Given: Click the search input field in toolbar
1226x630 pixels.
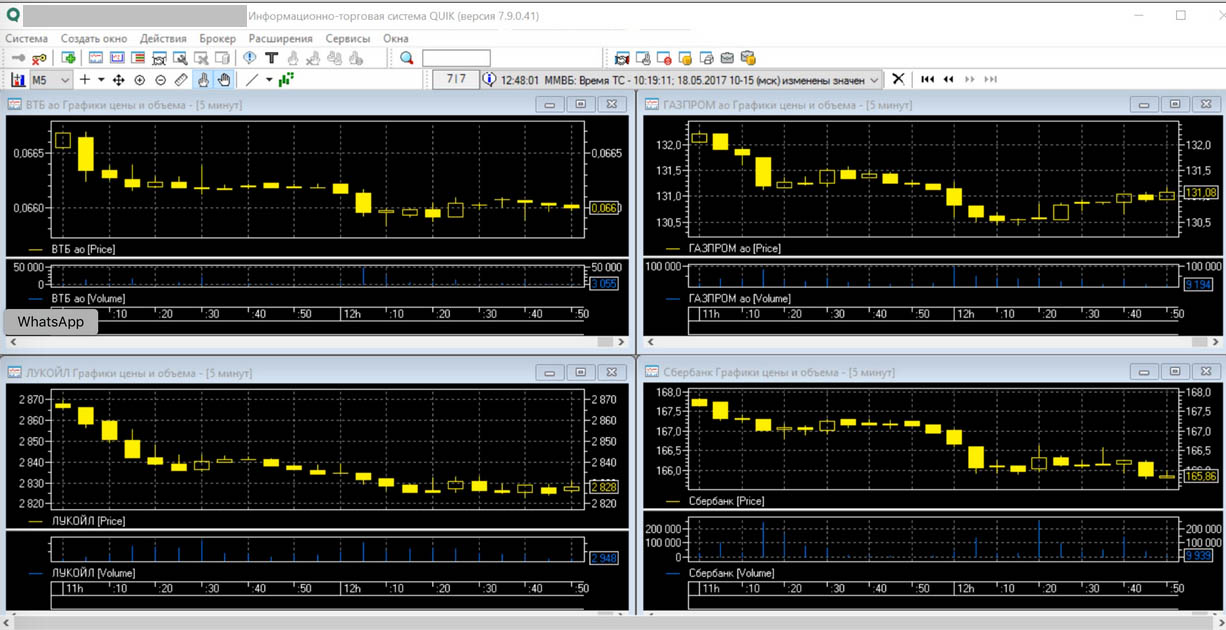Looking at the screenshot, I should pyautogui.click(x=456, y=58).
